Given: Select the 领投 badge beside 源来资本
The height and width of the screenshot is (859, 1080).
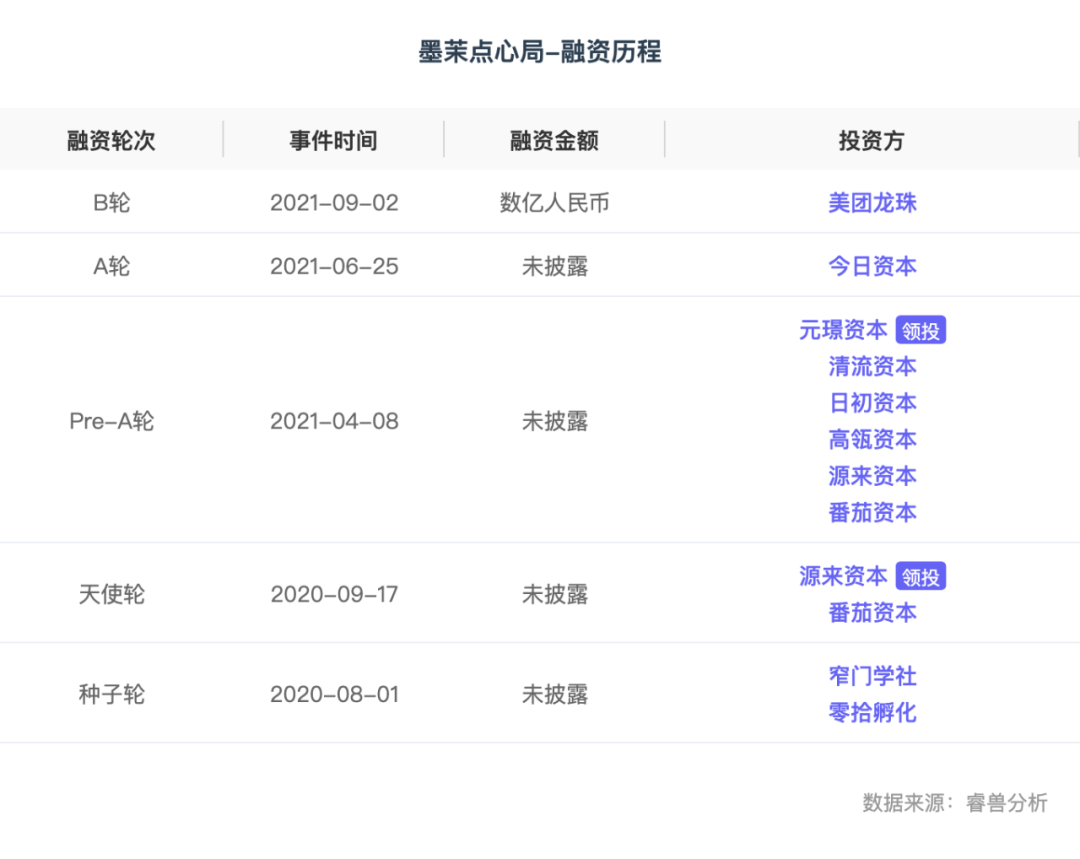Looking at the screenshot, I should click(x=920, y=576).
